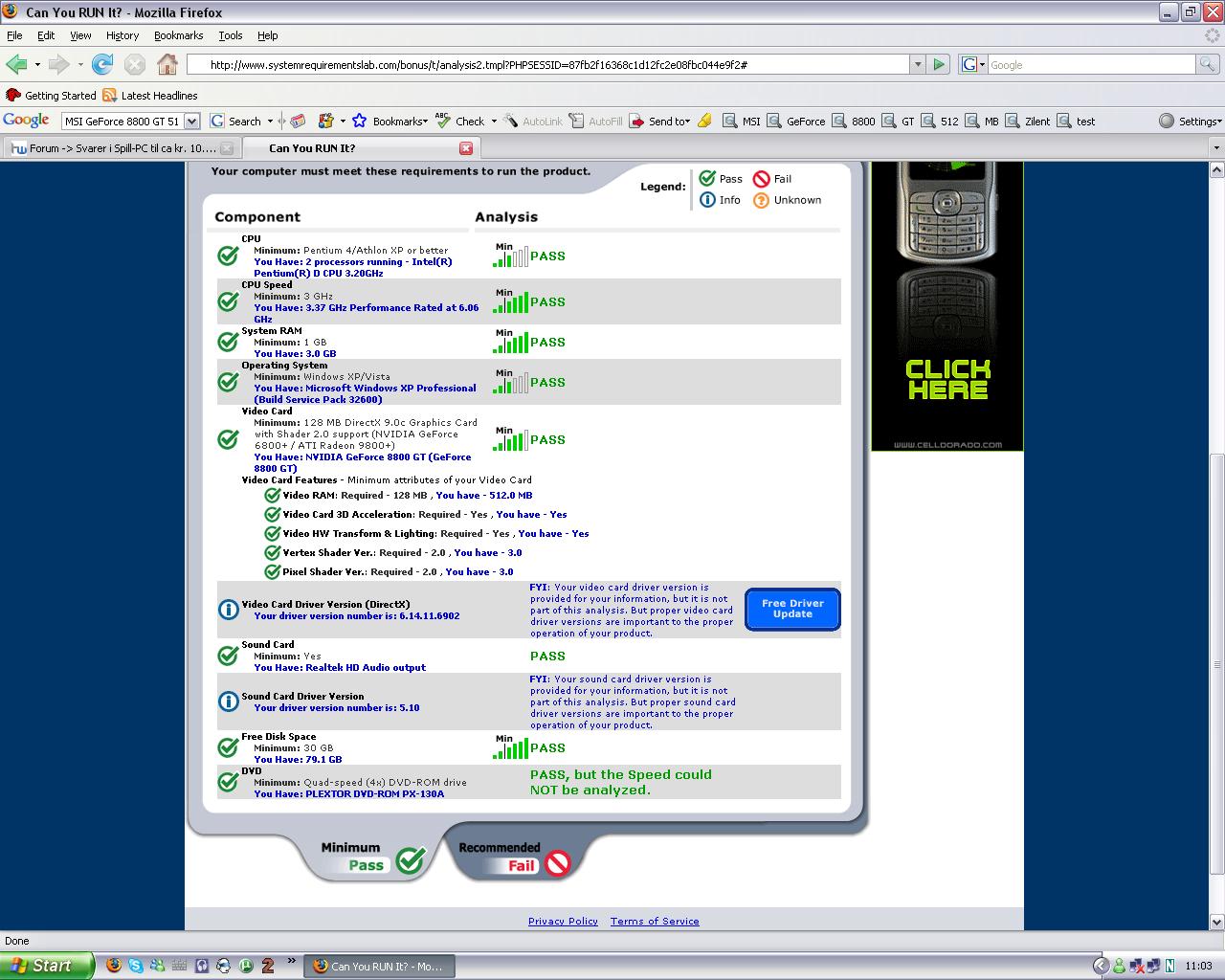Click the Send to button

659,122
